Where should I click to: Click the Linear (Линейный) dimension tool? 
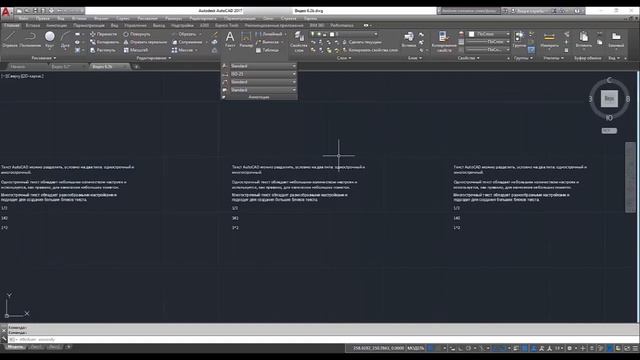click(268, 34)
